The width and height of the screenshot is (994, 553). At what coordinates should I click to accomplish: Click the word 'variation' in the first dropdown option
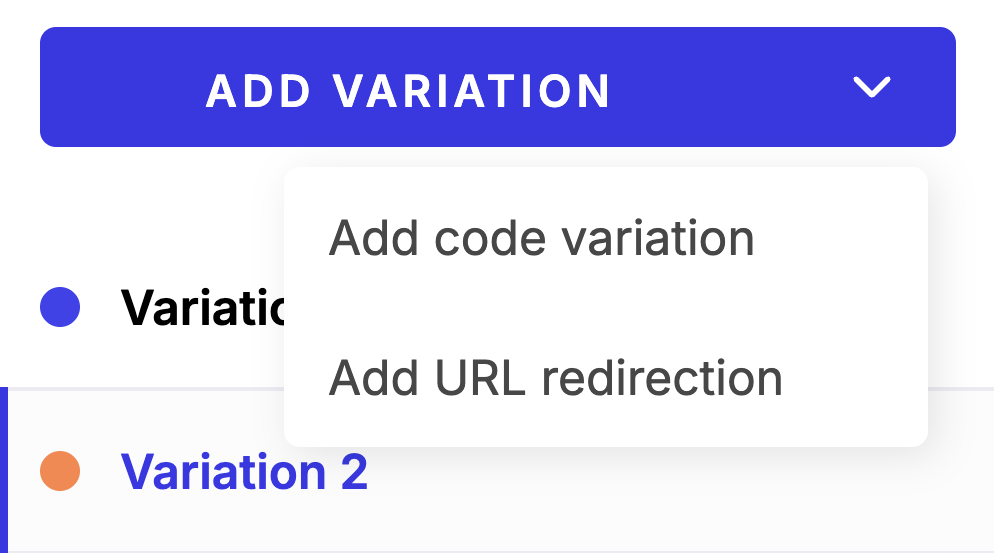tap(659, 238)
